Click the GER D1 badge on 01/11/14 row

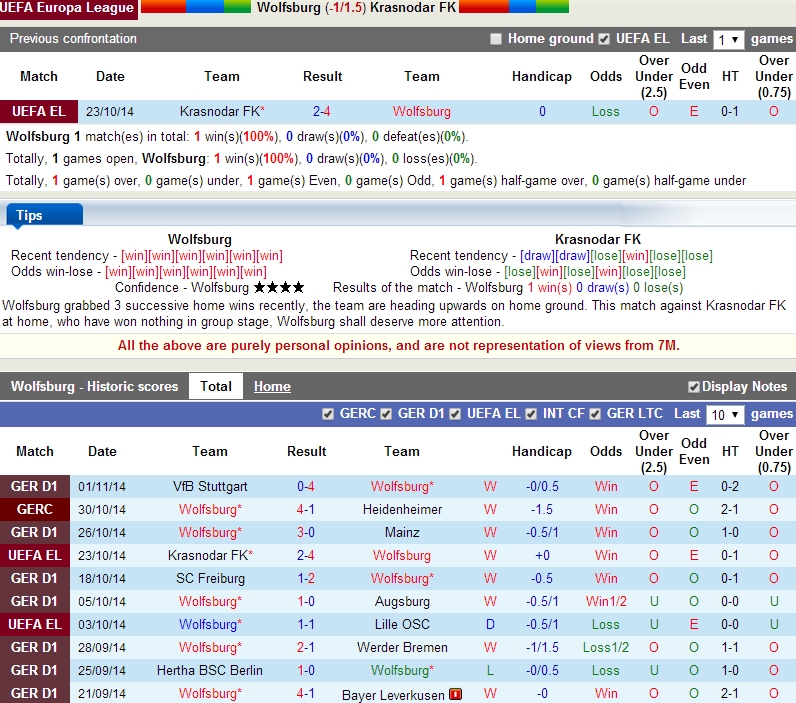35,487
